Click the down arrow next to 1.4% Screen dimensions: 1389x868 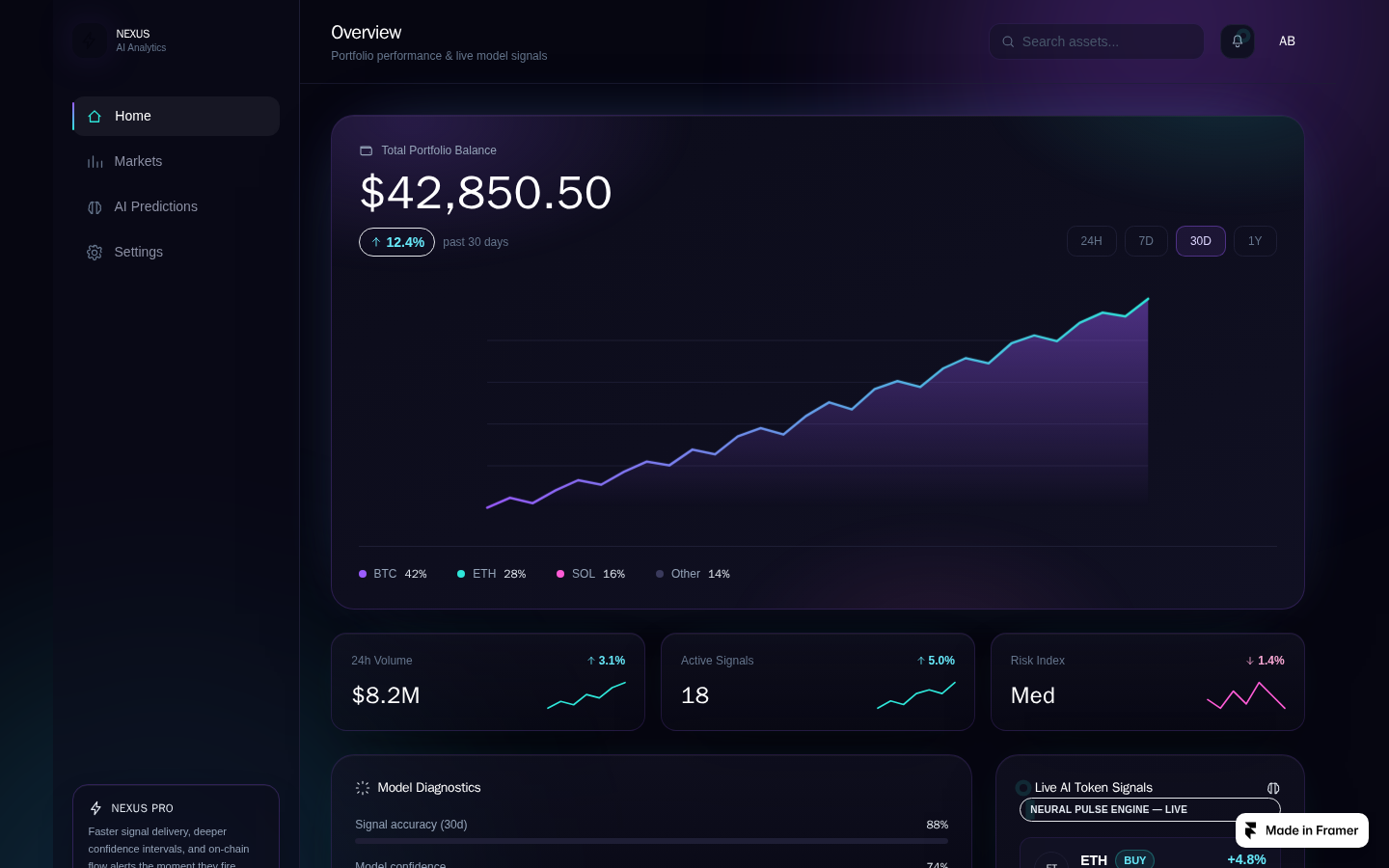[x=1250, y=661]
